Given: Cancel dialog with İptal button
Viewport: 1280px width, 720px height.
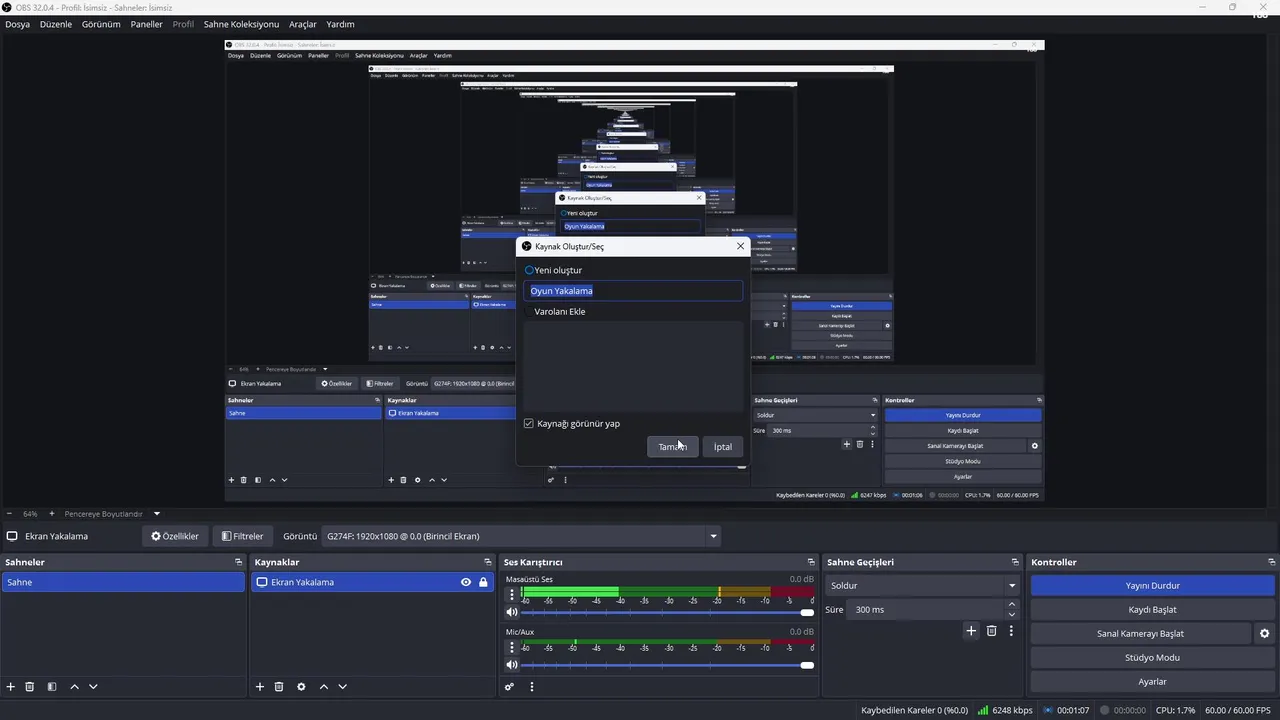Looking at the screenshot, I should point(723,447).
